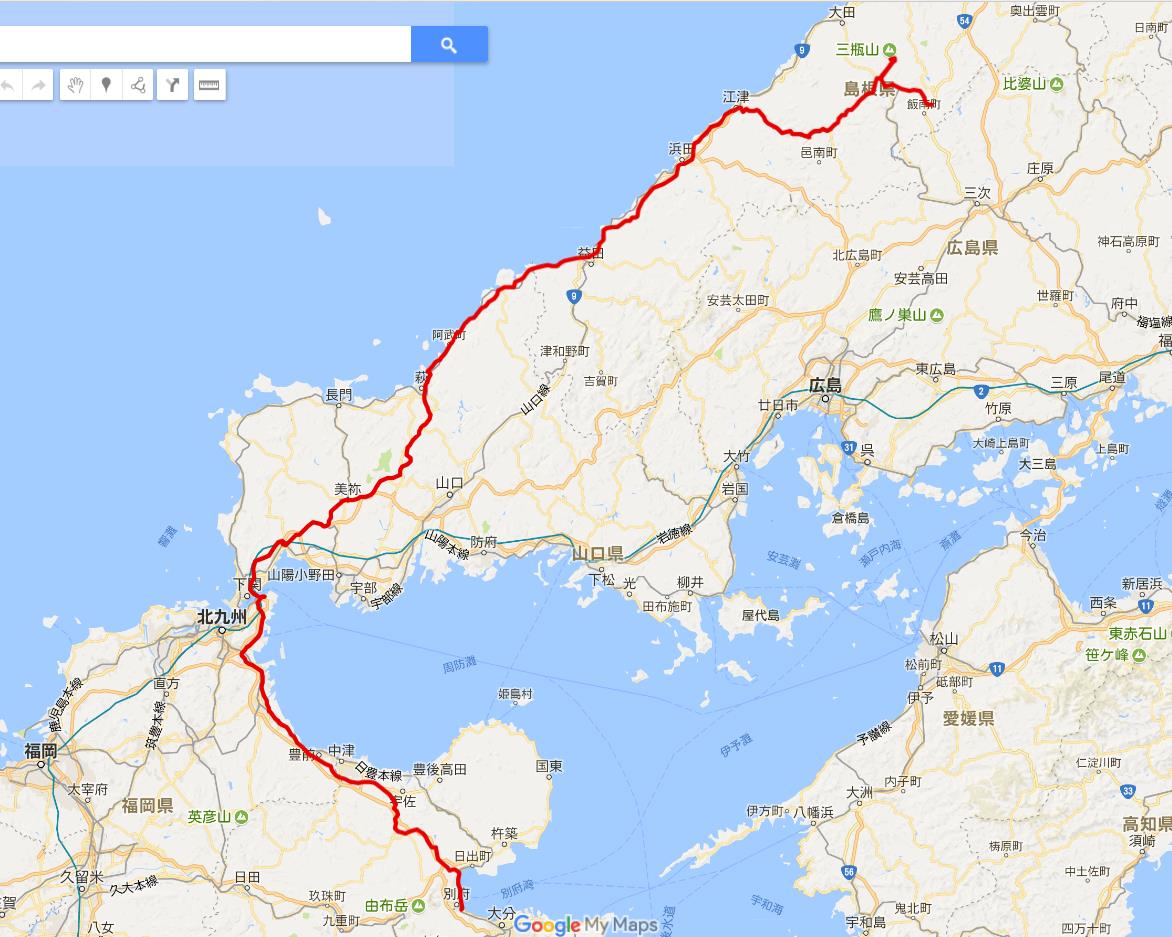Image resolution: width=1172 pixels, height=937 pixels.
Task: Click the blue magnifier search button
Action: point(449,45)
